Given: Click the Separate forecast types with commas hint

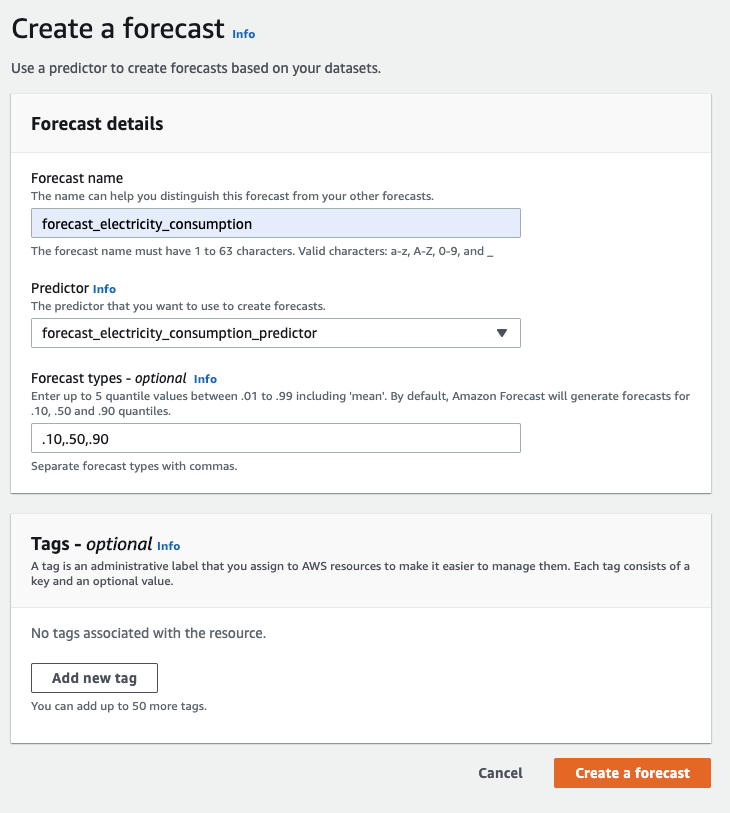Looking at the screenshot, I should click(x=134, y=466).
